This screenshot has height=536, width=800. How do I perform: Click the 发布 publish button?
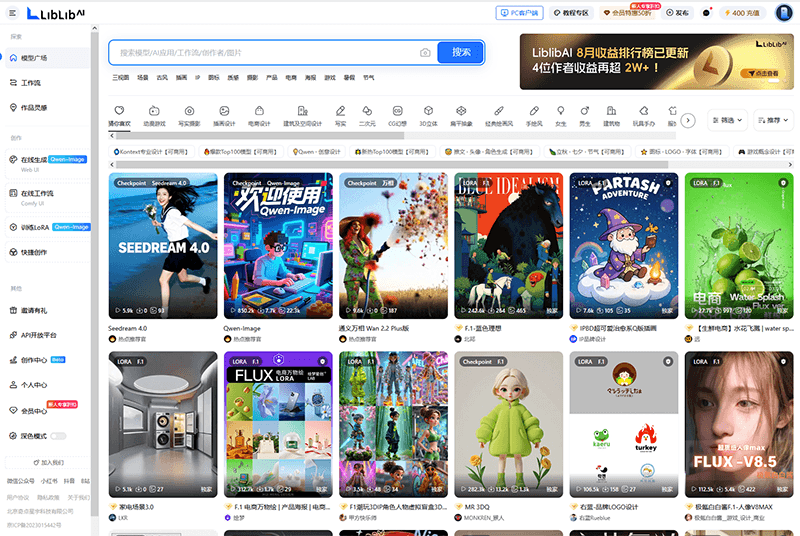676,13
